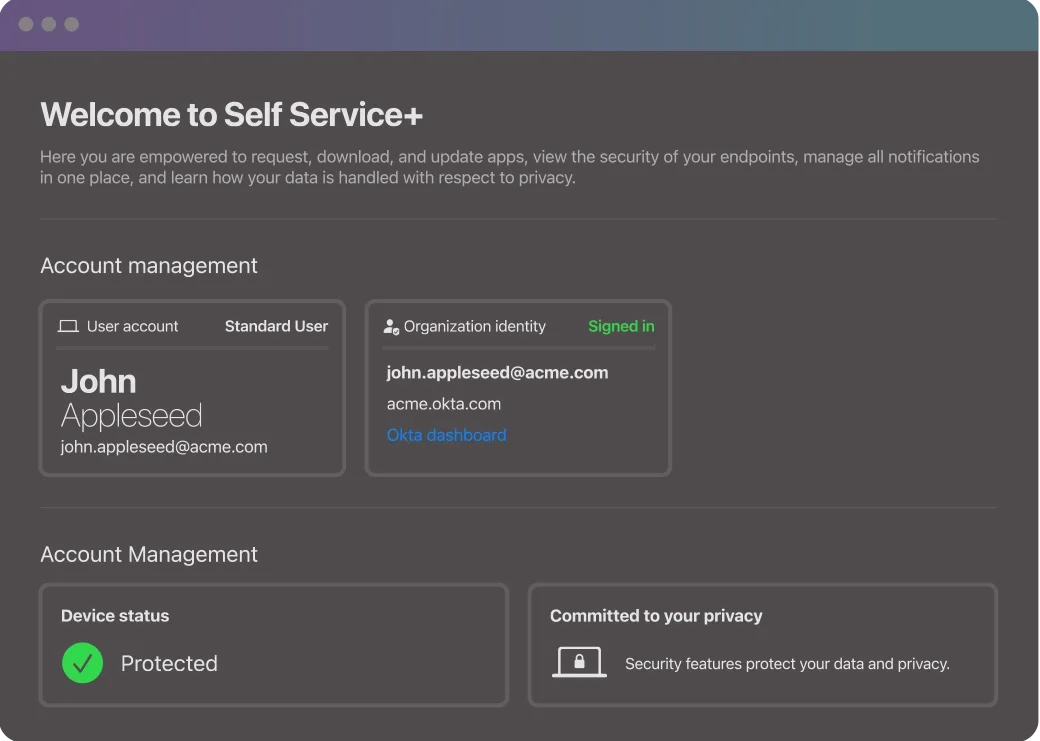Click the laptop icon beside User account
1040x741 pixels.
point(68,326)
